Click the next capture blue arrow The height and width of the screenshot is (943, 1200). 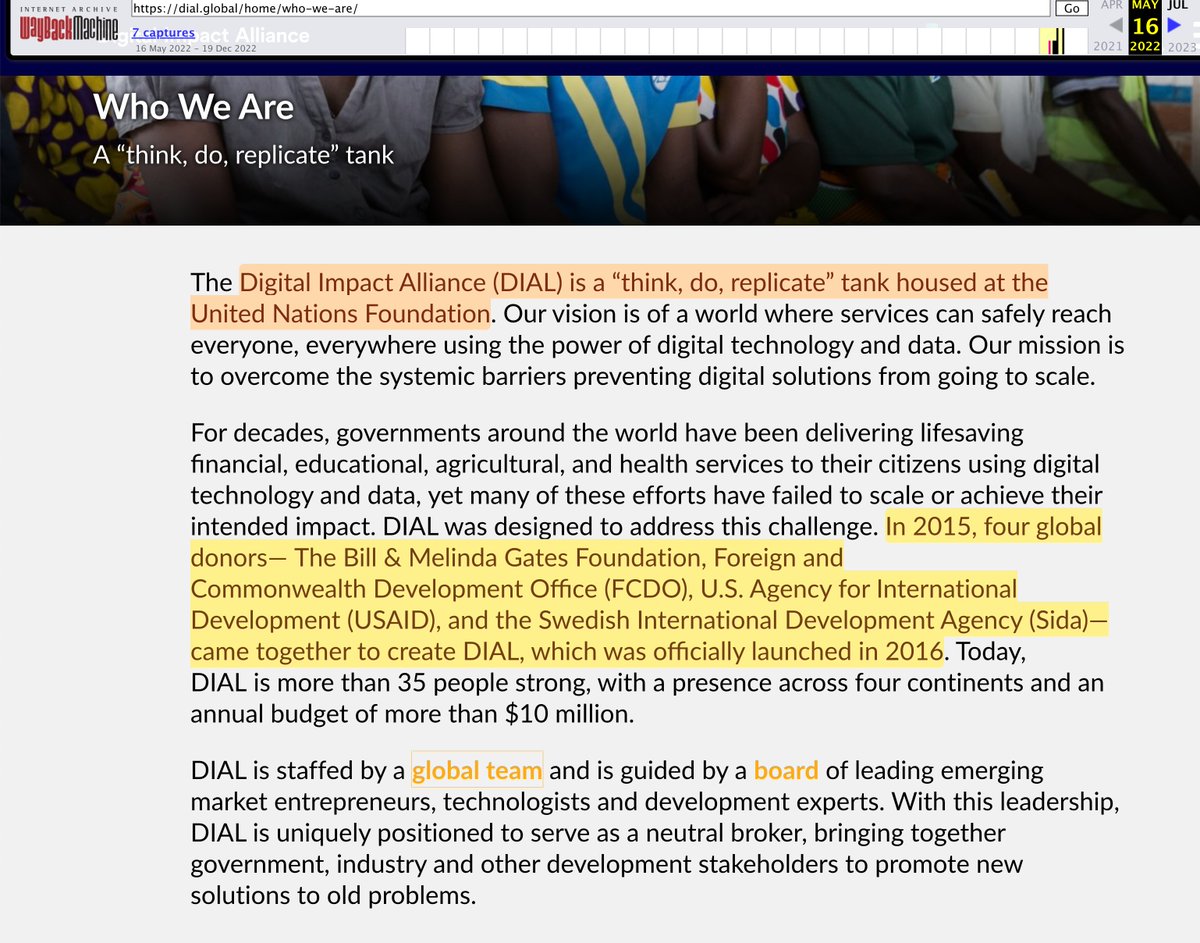(1174, 25)
